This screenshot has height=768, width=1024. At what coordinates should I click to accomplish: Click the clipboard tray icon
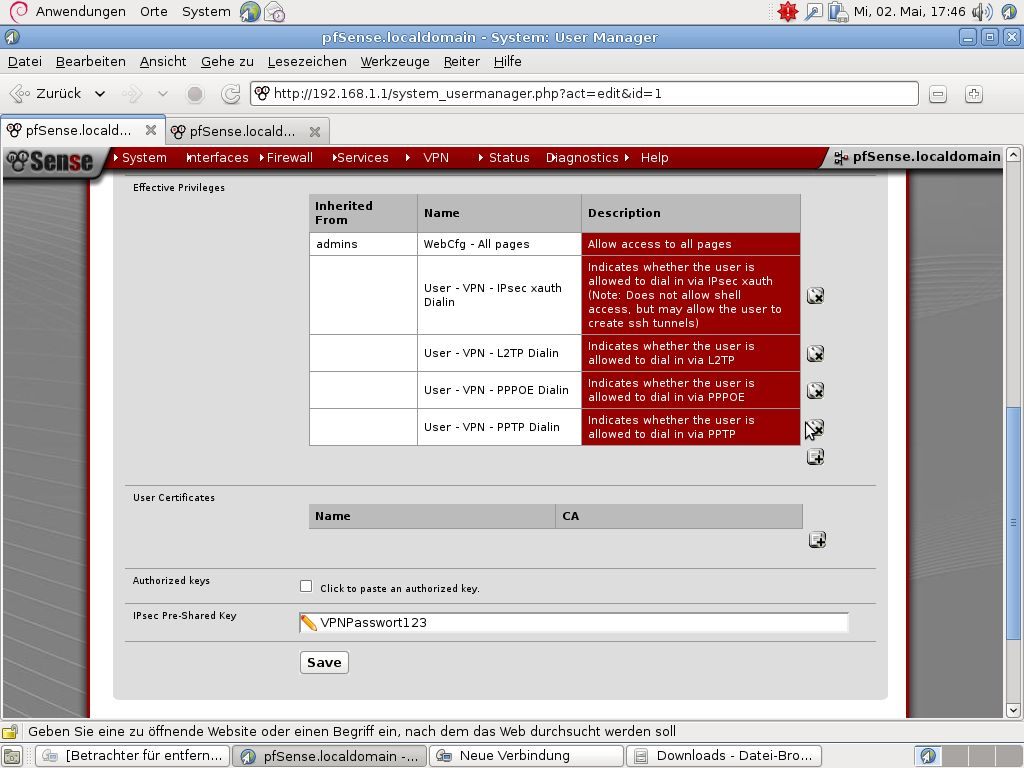(x=837, y=12)
